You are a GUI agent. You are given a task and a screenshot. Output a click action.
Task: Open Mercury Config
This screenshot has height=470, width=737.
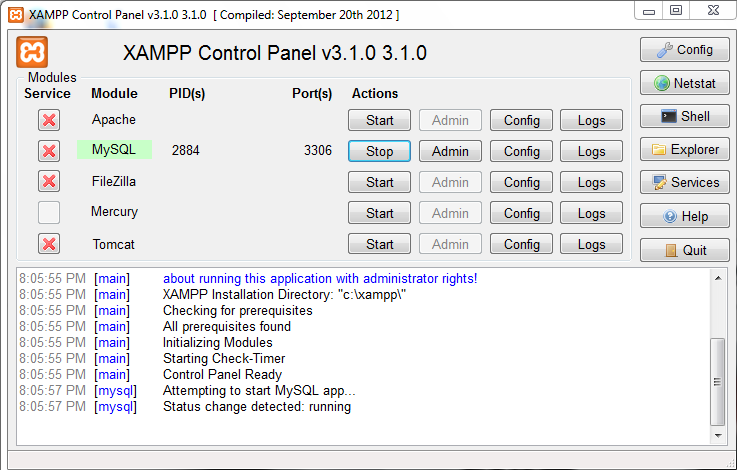click(521, 213)
